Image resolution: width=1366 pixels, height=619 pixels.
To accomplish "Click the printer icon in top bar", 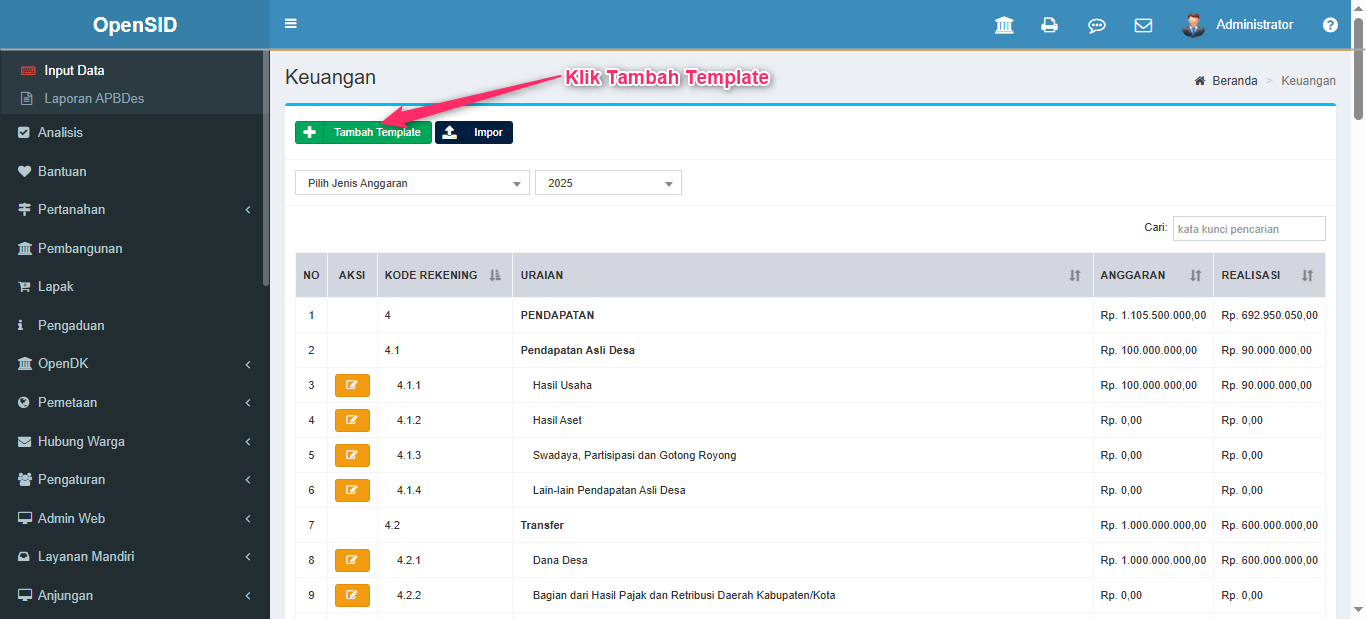I will click(x=1049, y=25).
